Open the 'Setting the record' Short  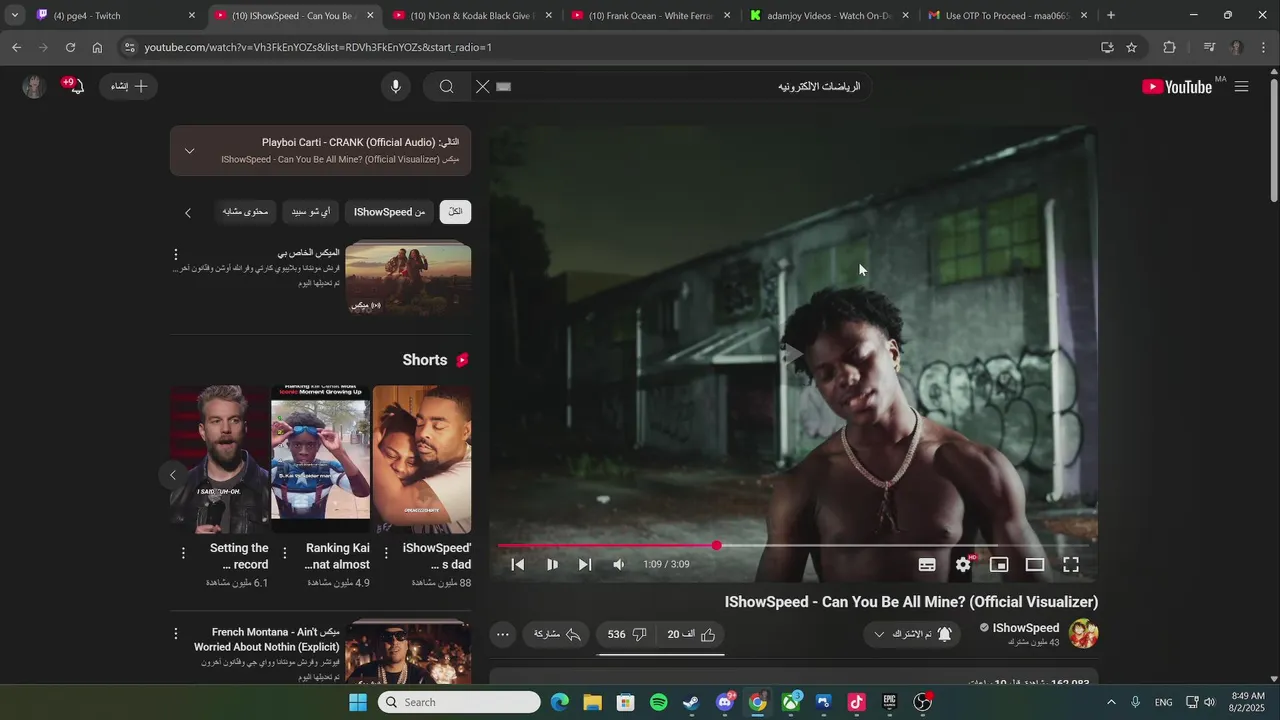click(220, 460)
